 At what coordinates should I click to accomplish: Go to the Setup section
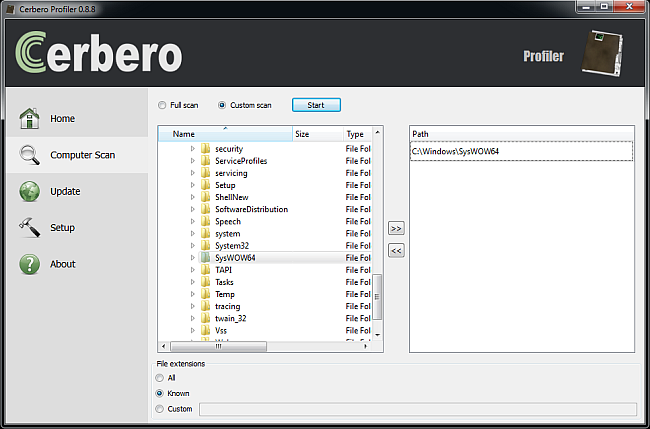coord(77,228)
